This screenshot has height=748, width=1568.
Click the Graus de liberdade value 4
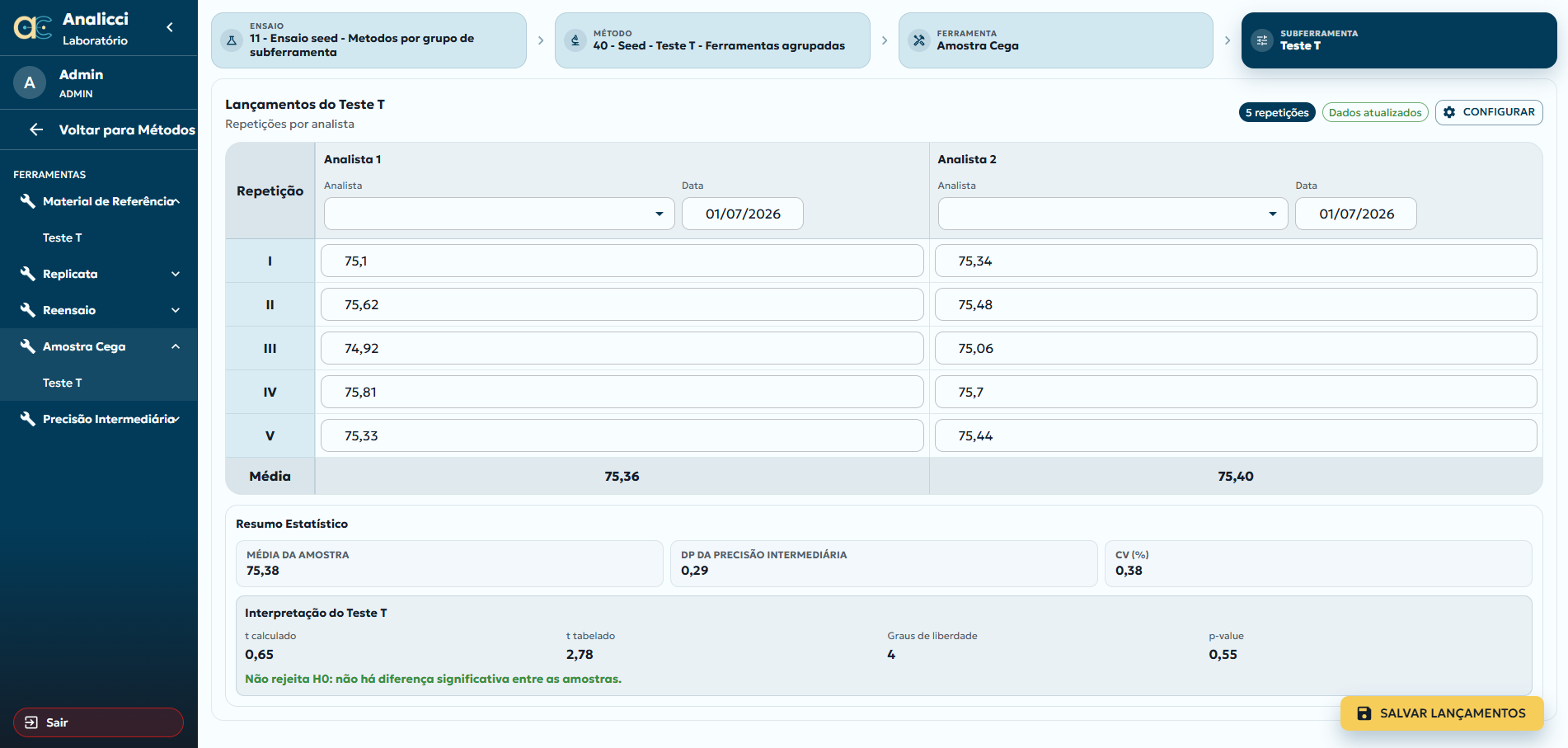click(891, 654)
